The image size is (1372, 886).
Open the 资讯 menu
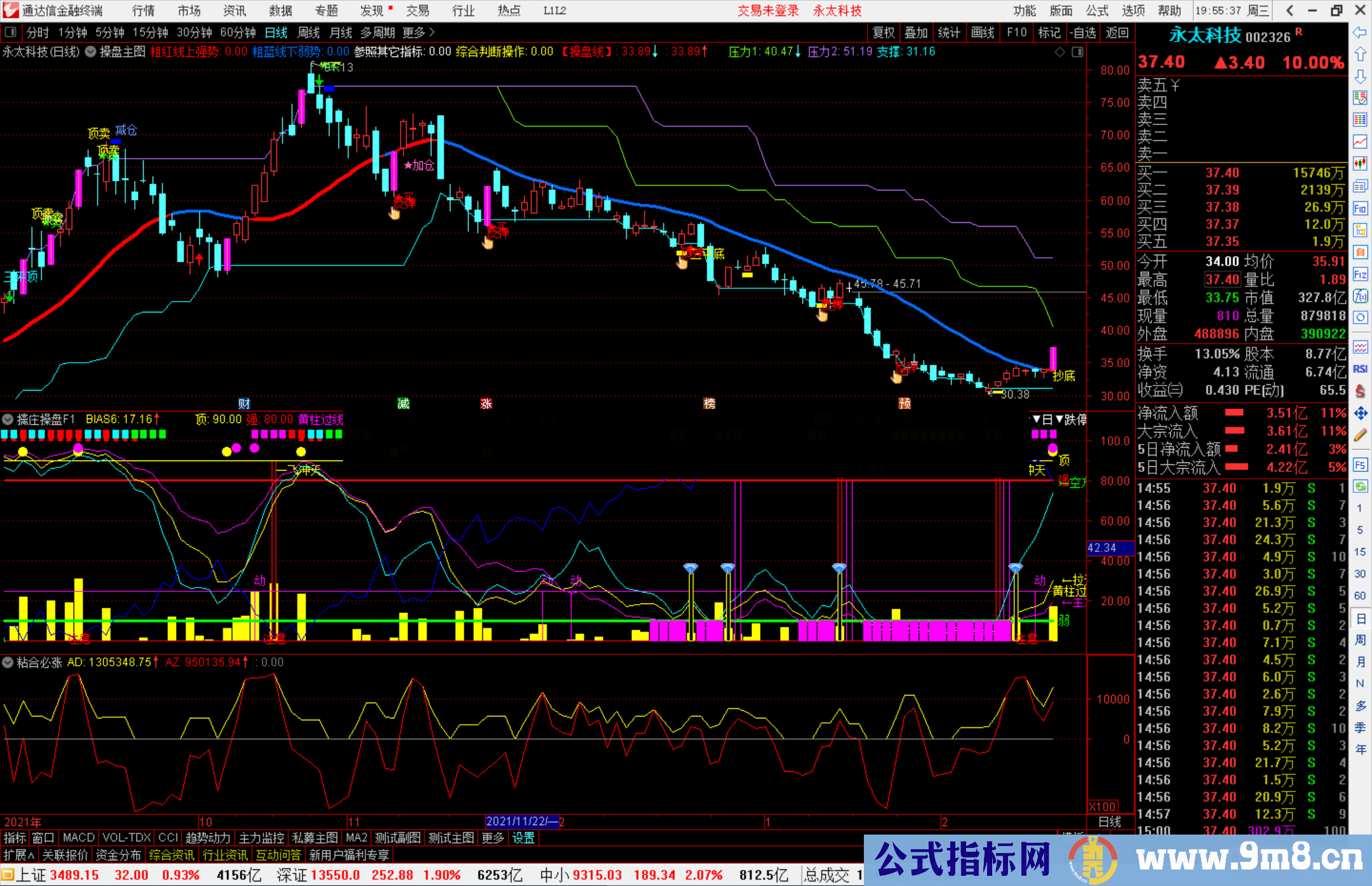click(x=234, y=10)
